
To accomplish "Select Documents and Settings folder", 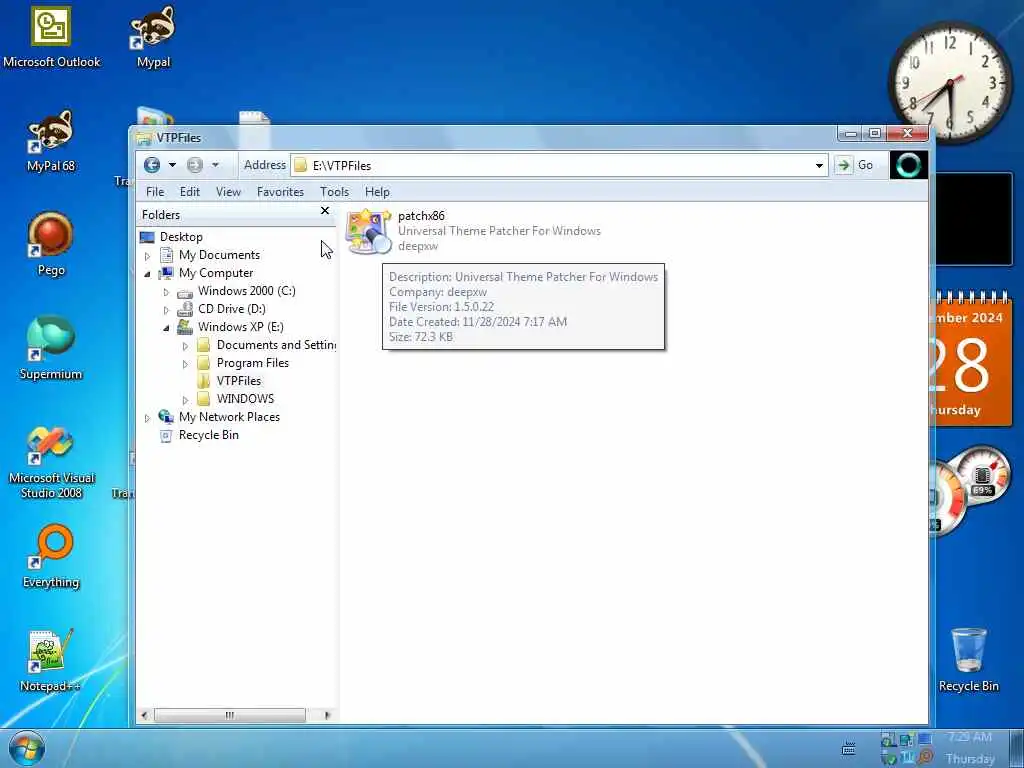I will point(276,345).
